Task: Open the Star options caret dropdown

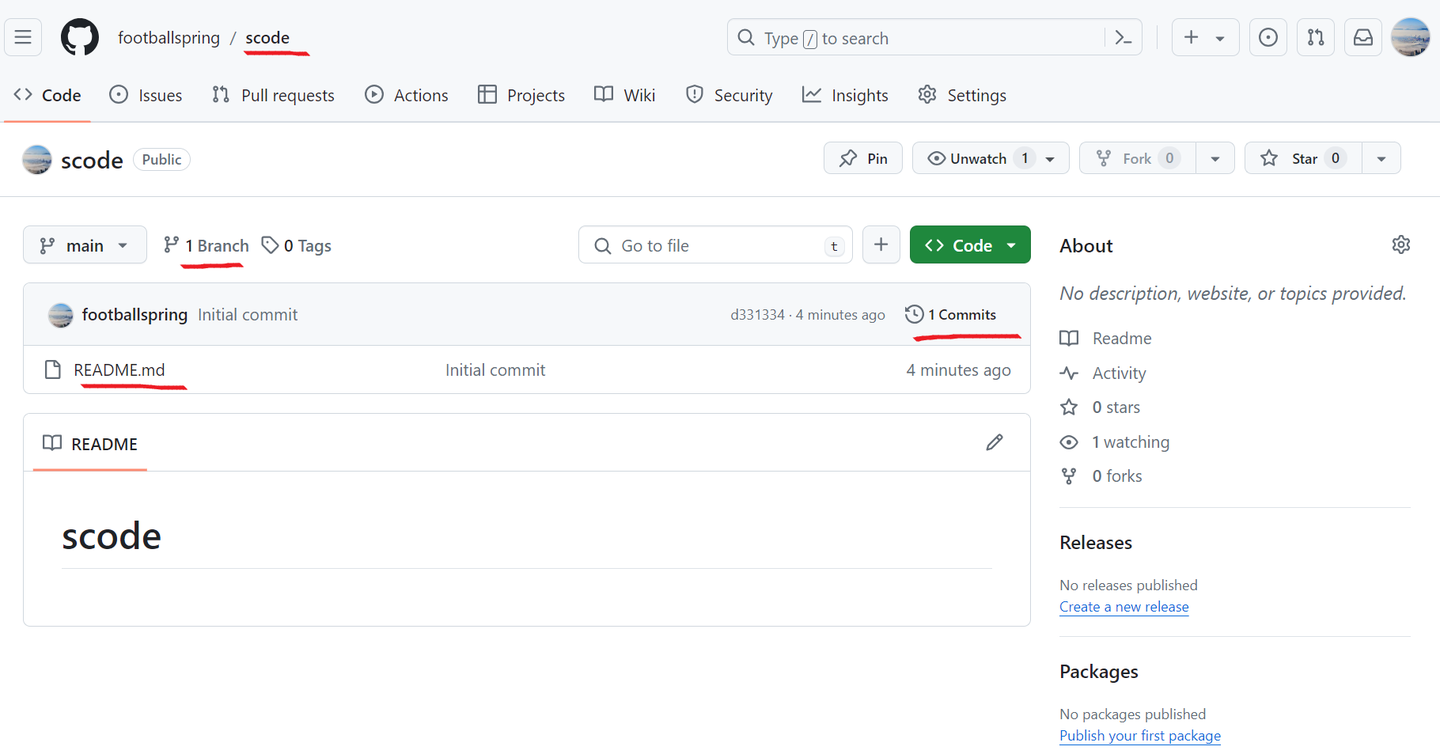Action: tap(1381, 158)
